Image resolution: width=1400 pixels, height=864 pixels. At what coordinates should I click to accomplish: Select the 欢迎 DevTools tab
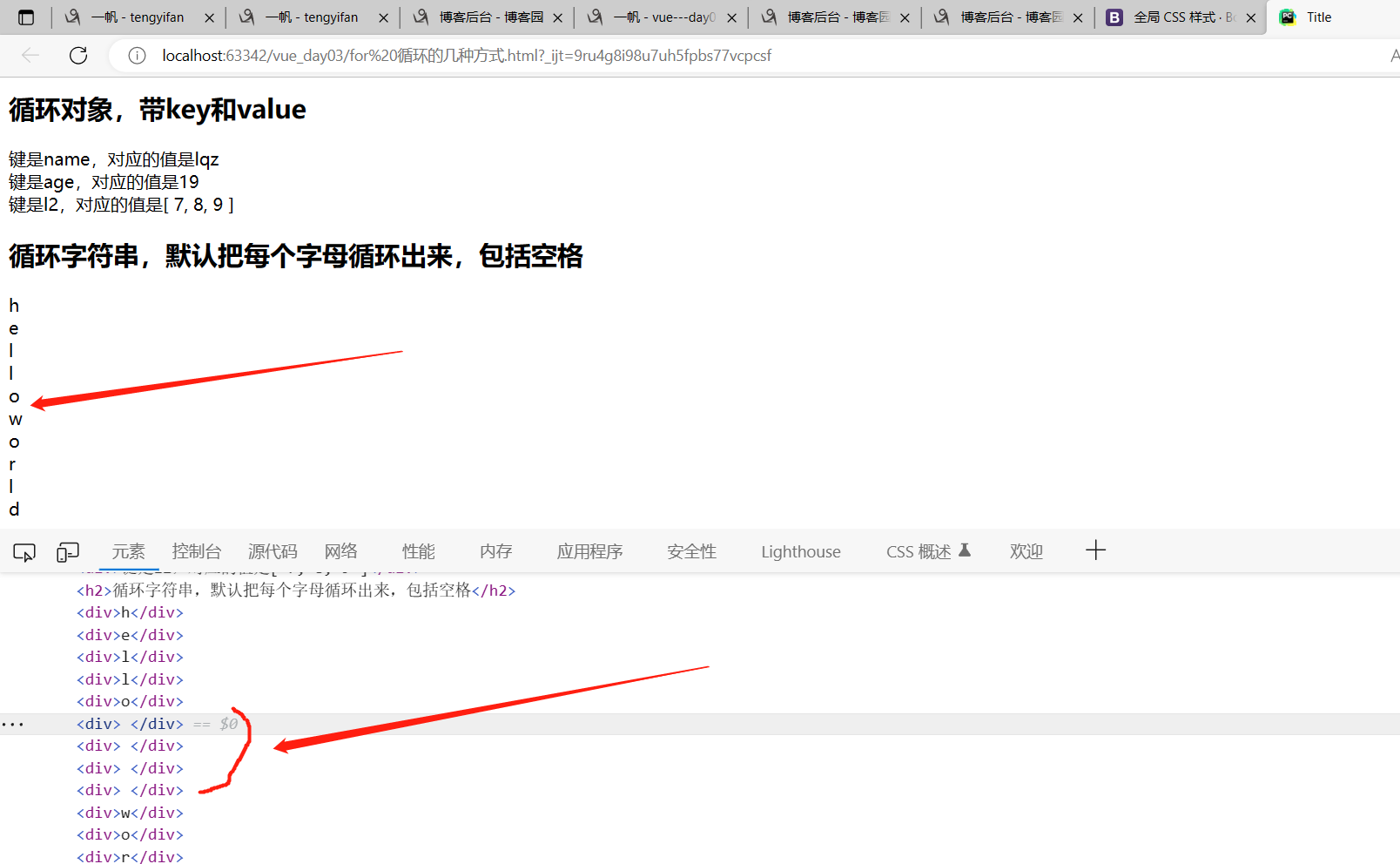[x=1026, y=551]
